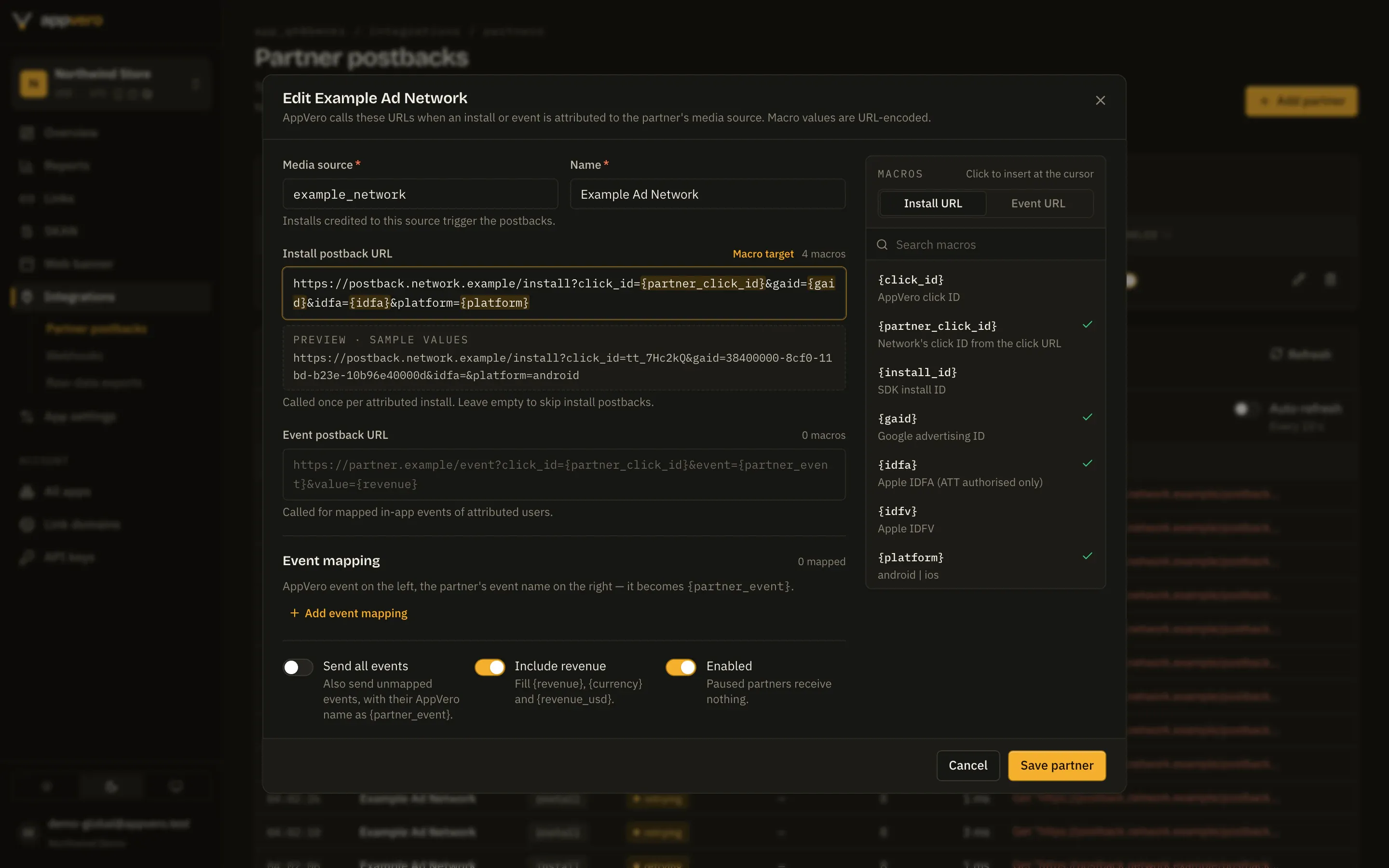The height and width of the screenshot is (868, 1389).
Task: Insert the {idfa} macro
Action: (985, 473)
